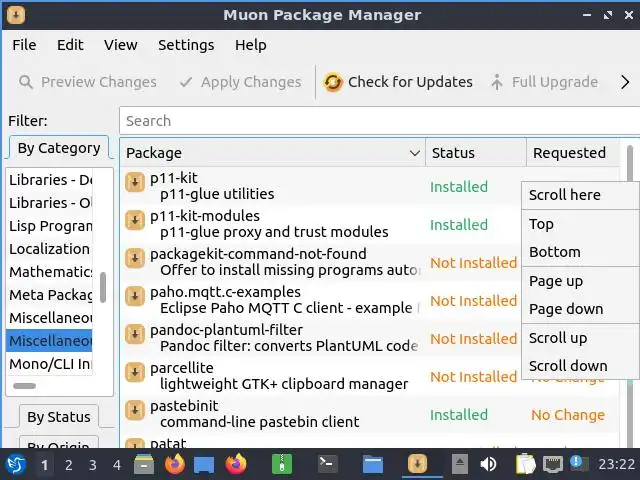The width and height of the screenshot is (640, 480).
Task: Click the clock showing 23:22
Action: tap(616, 464)
